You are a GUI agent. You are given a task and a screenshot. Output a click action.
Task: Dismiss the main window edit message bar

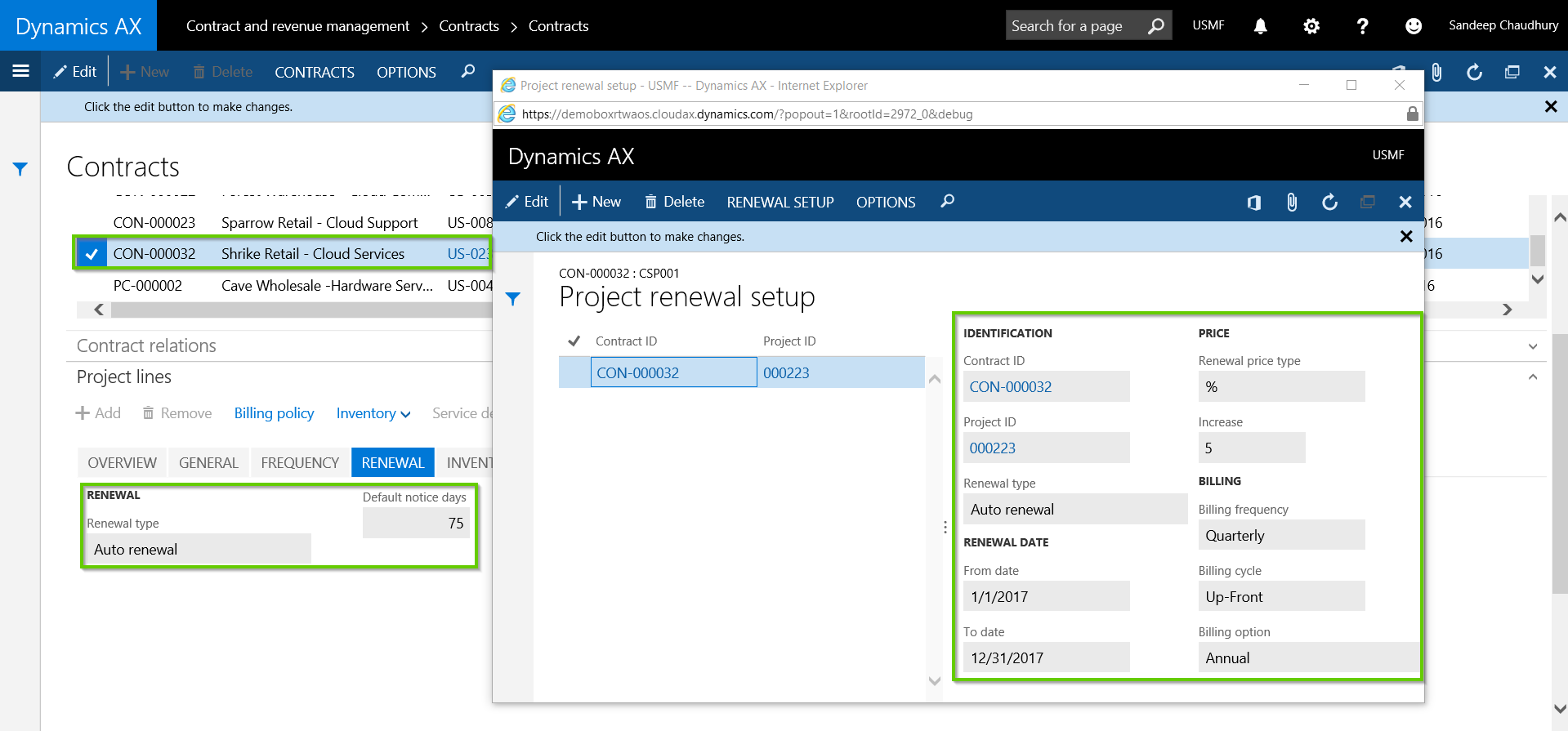(x=1550, y=106)
